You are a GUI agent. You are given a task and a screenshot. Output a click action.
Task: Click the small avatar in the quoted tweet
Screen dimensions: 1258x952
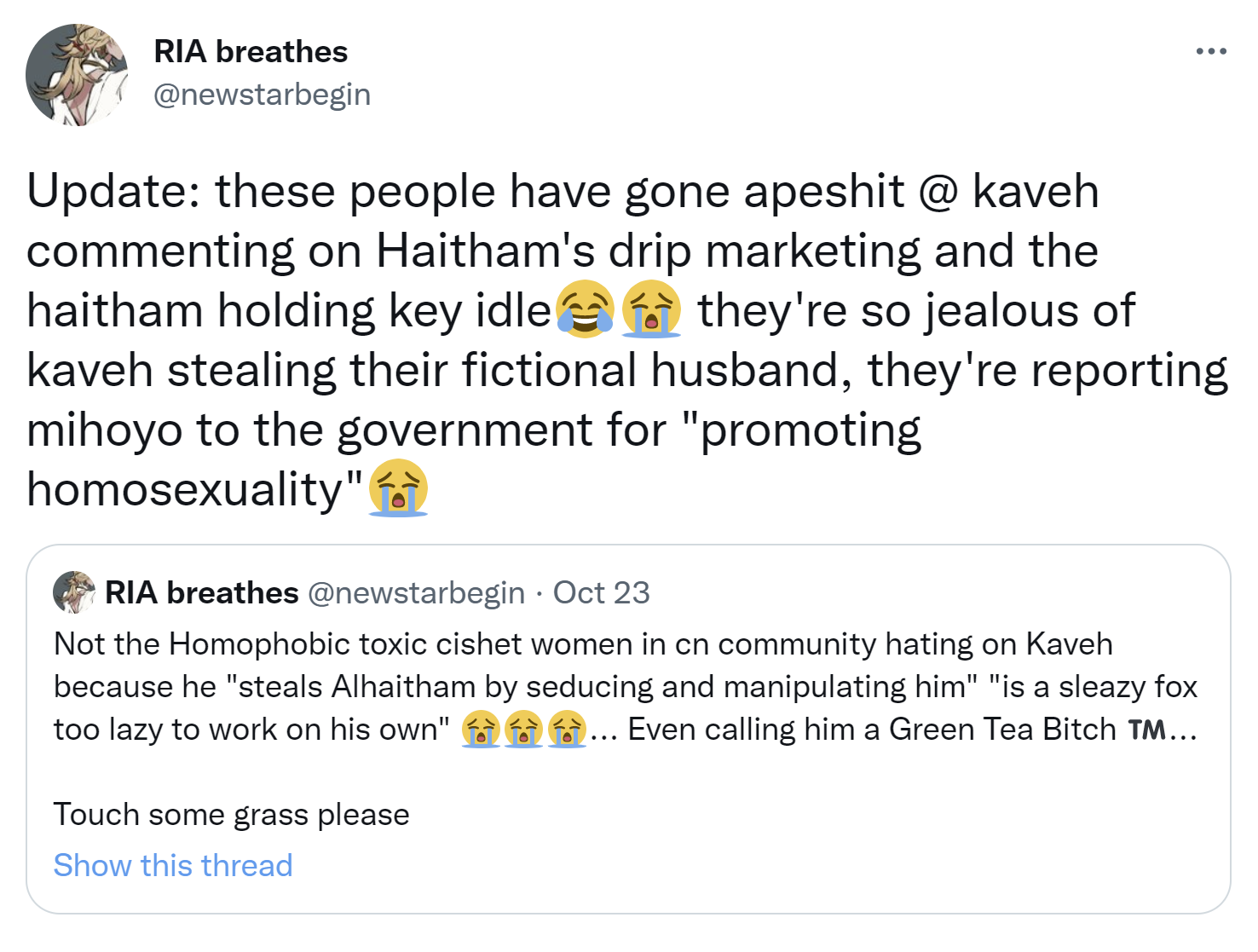pyautogui.click(x=74, y=592)
